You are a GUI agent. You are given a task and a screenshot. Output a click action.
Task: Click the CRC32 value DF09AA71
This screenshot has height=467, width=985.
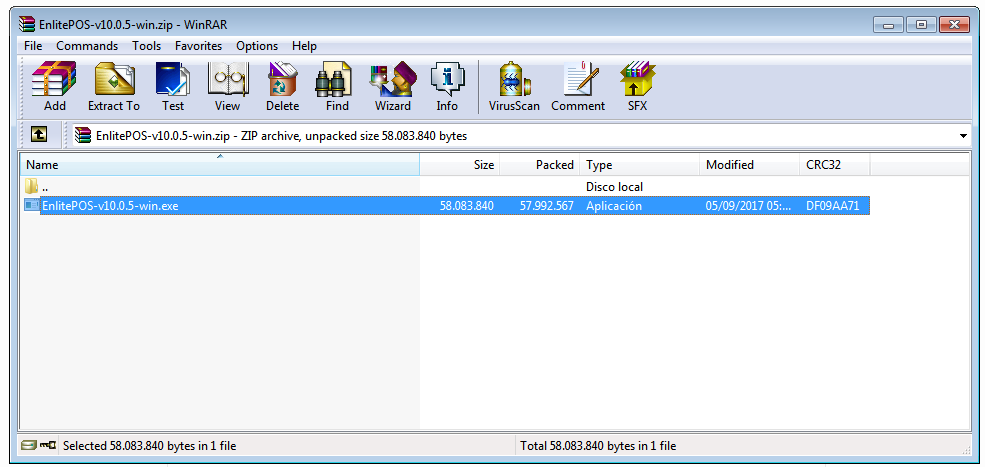(x=832, y=206)
